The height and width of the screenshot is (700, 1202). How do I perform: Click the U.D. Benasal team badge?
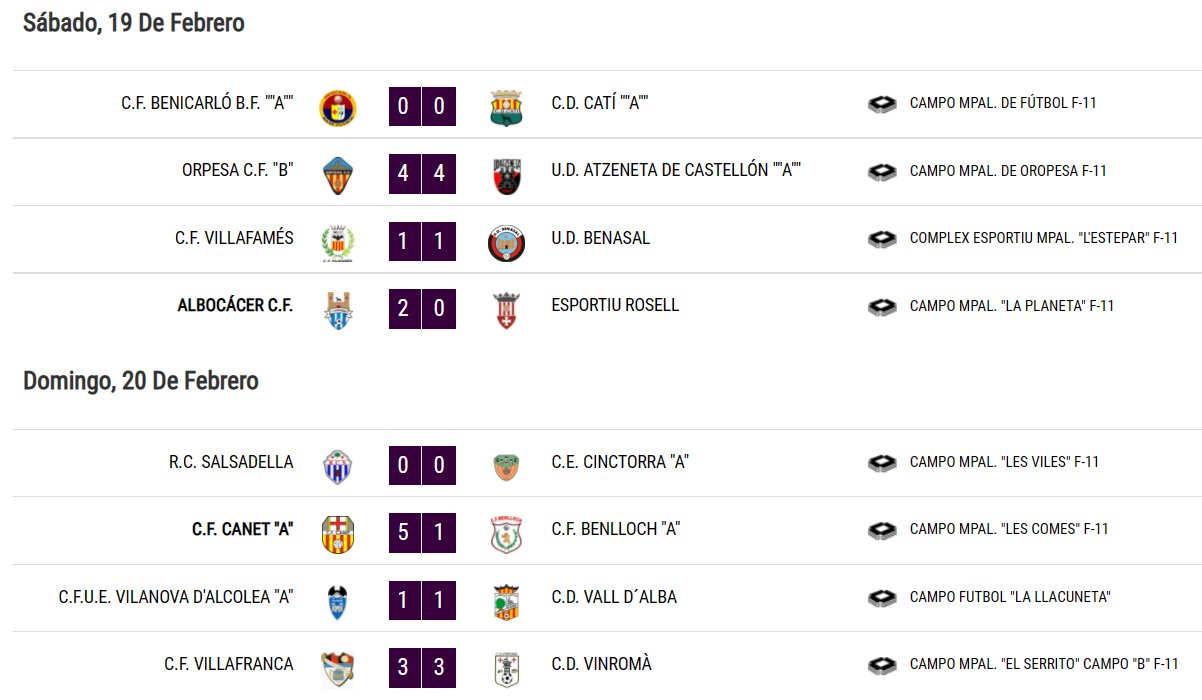[507, 242]
